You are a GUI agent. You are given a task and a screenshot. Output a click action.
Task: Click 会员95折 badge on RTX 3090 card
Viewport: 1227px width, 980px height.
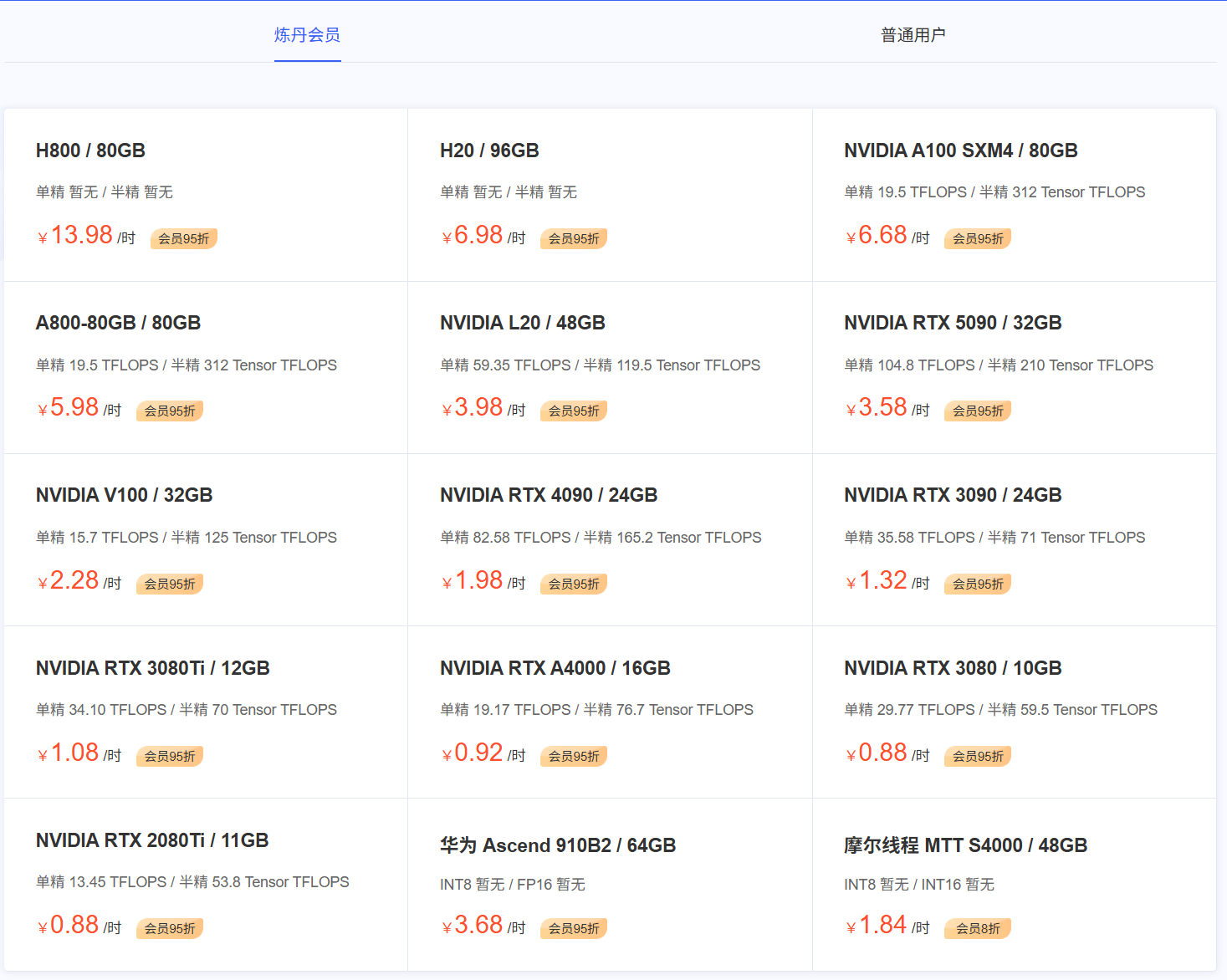point(978,584)
